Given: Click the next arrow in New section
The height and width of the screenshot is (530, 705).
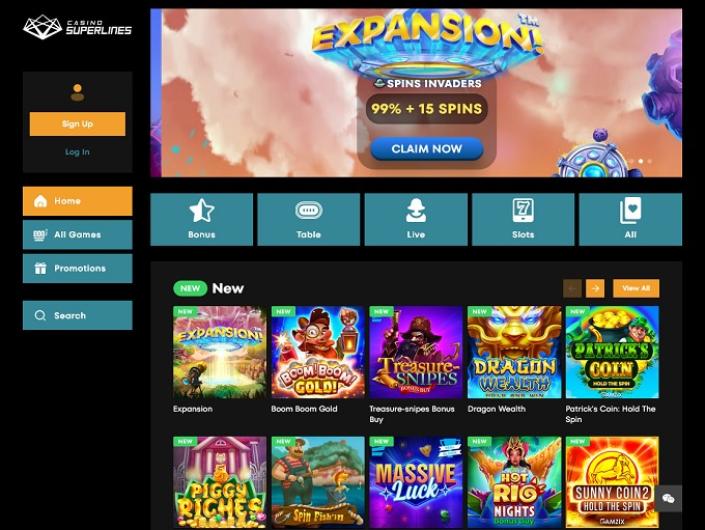Looking at the screenshot, I should (595, 288).
